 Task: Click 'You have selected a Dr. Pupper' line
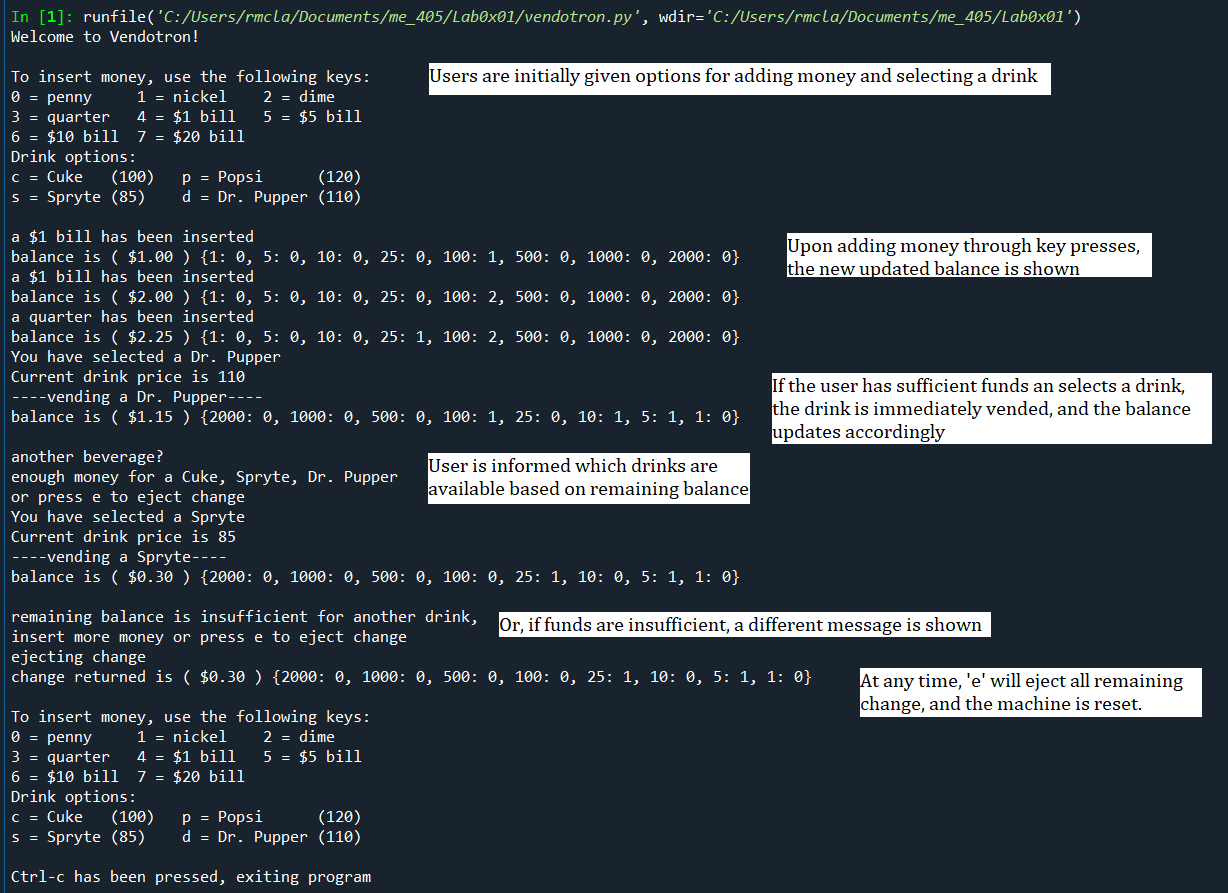(x=146, y=357)
